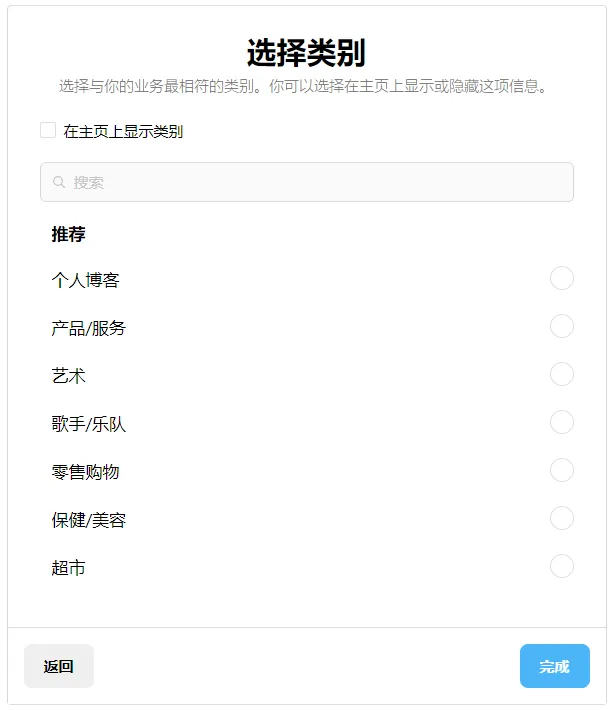Choose the 保健/美容 radio circle
The width and height of the screenshot is (608, 710).
pos(562,518)
